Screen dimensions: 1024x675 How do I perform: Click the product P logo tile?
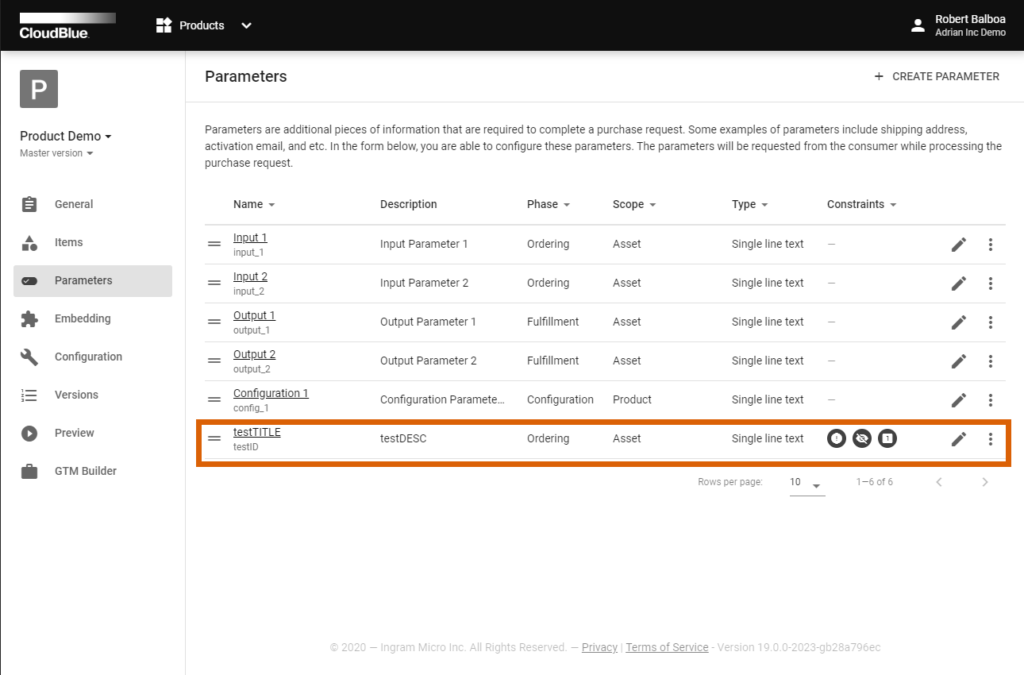click(39, 89)
